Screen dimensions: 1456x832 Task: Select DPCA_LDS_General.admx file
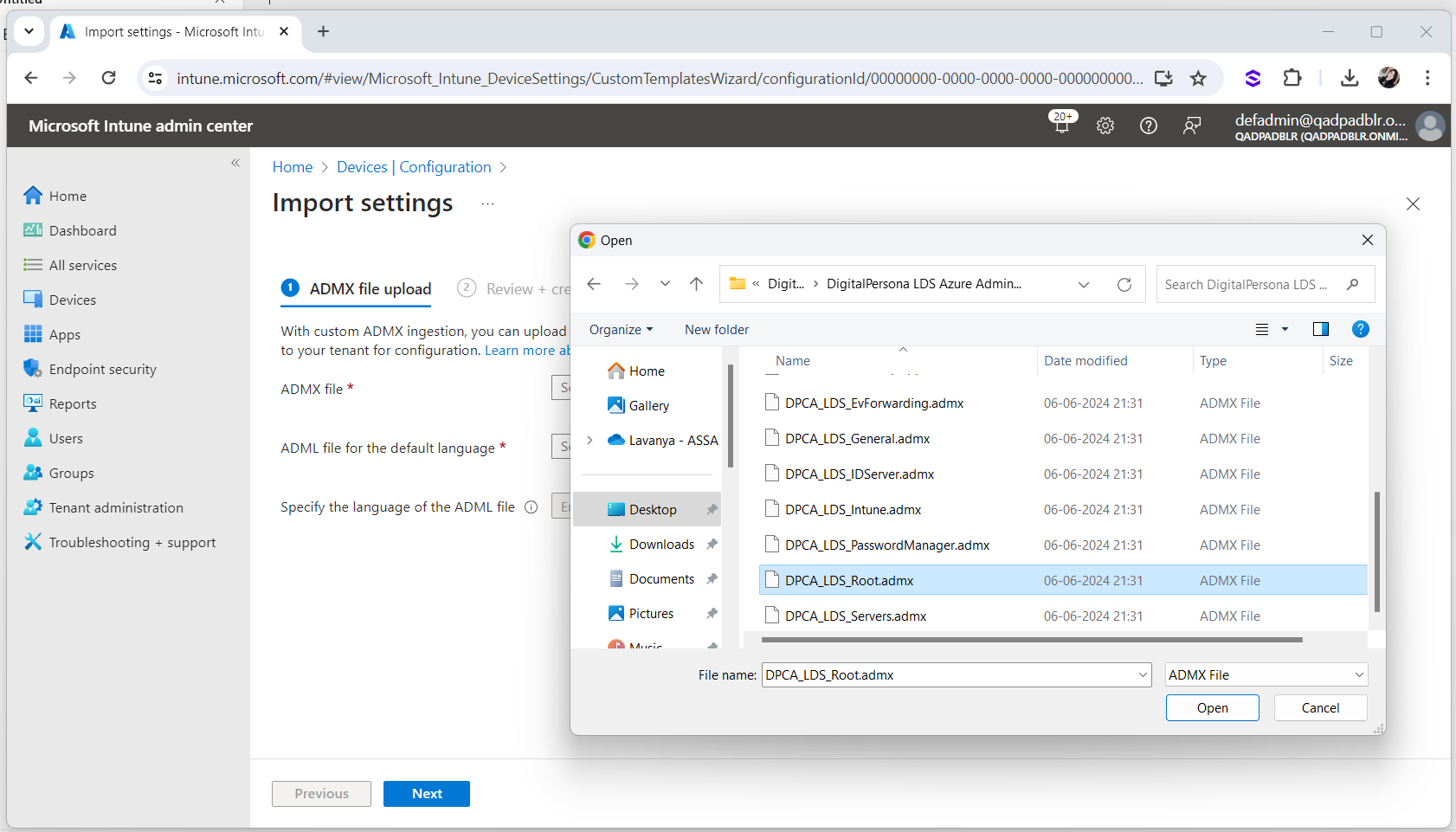point(1063,438)
